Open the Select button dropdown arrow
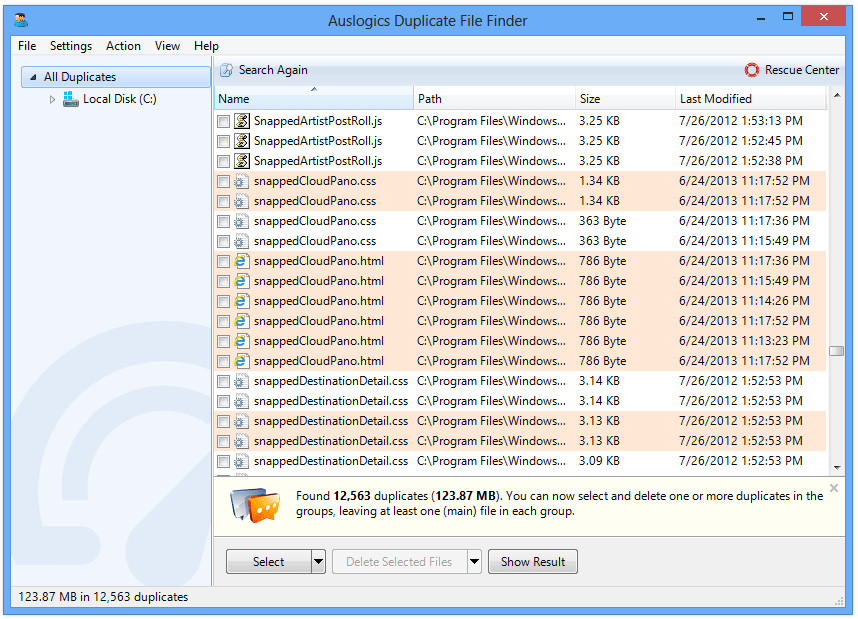The height and width of the screenshot is (619, 858). [318, 562]
